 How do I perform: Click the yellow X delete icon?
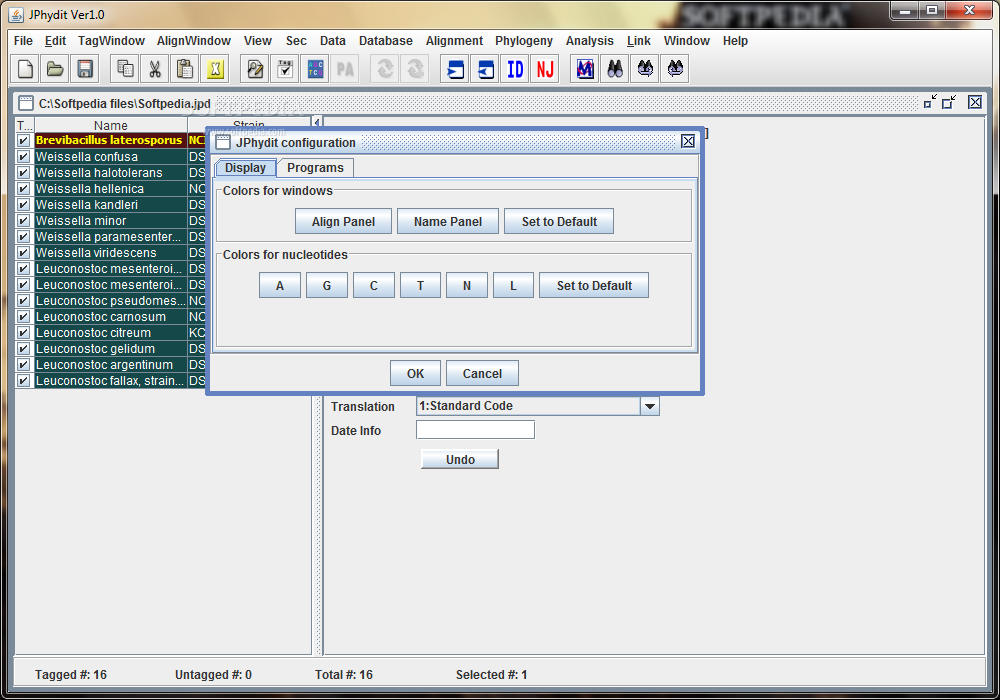(x=215, y=69)
